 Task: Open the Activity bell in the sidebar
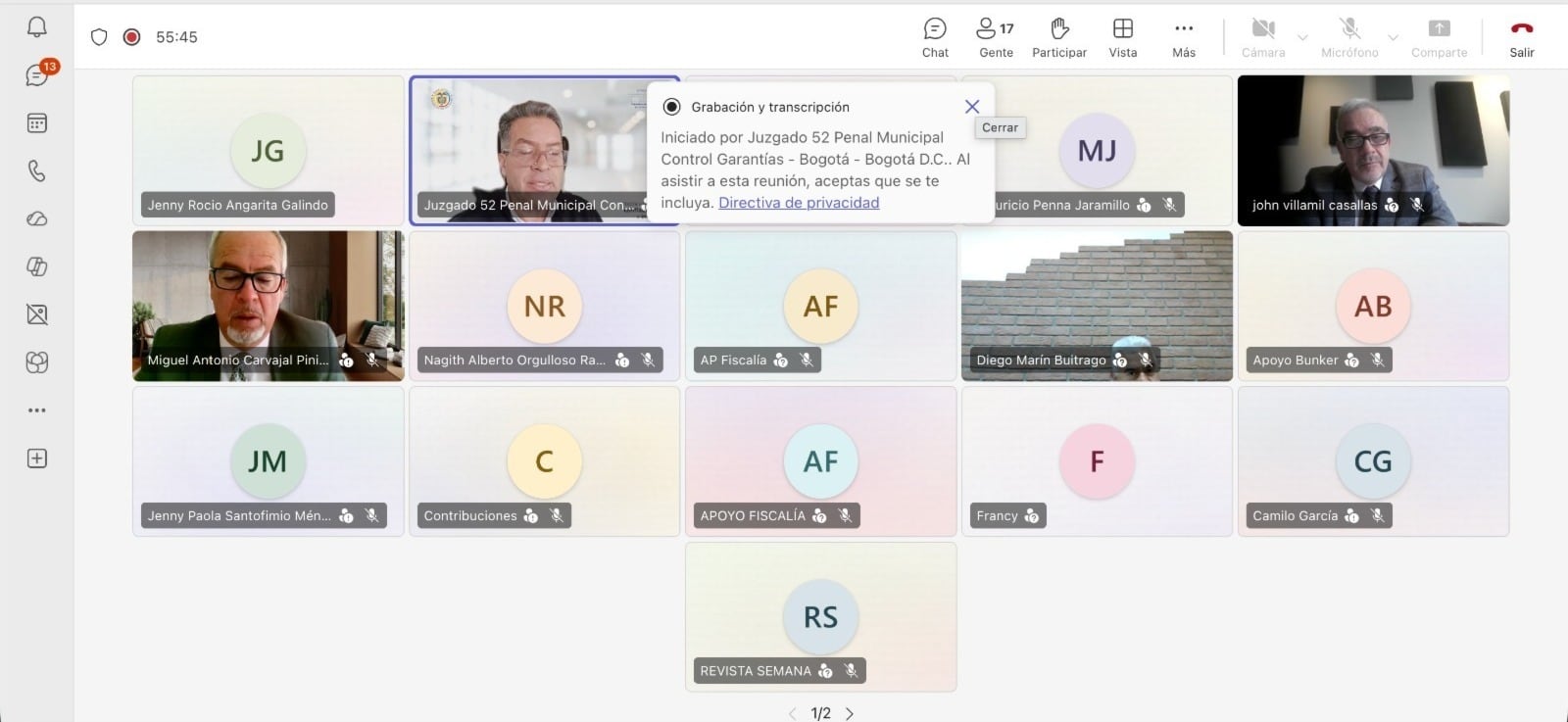36,26
